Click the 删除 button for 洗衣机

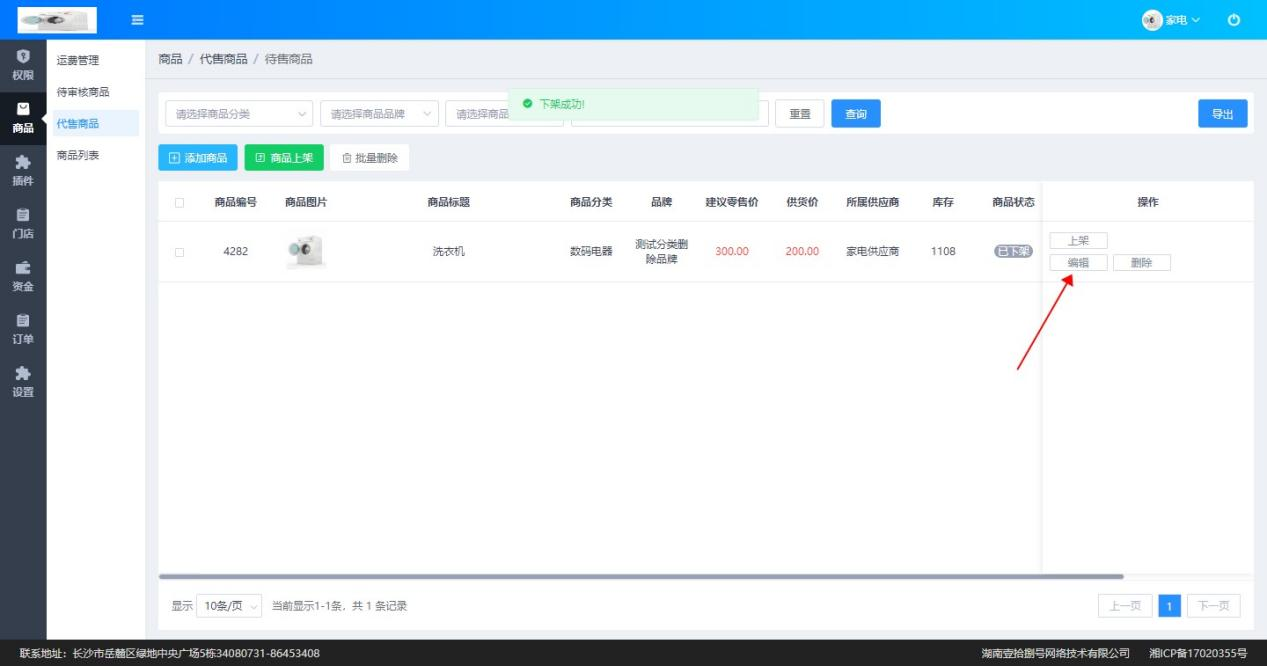click(x=1141, y=263)
